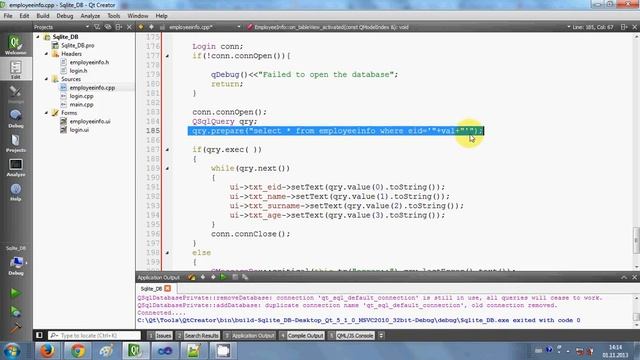Show the Search Results pane

tap(198, 336)
